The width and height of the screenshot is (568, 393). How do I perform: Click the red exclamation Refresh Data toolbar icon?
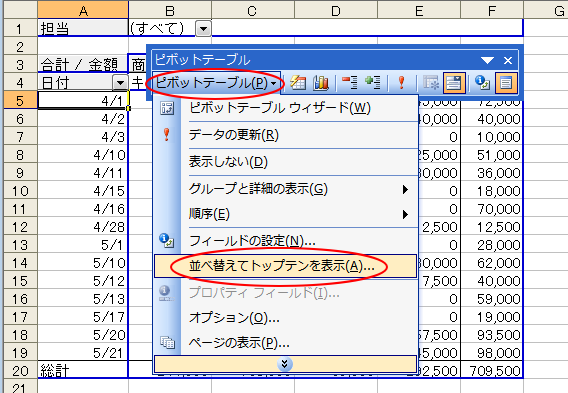pyautogui.click(x=401, y=83)
